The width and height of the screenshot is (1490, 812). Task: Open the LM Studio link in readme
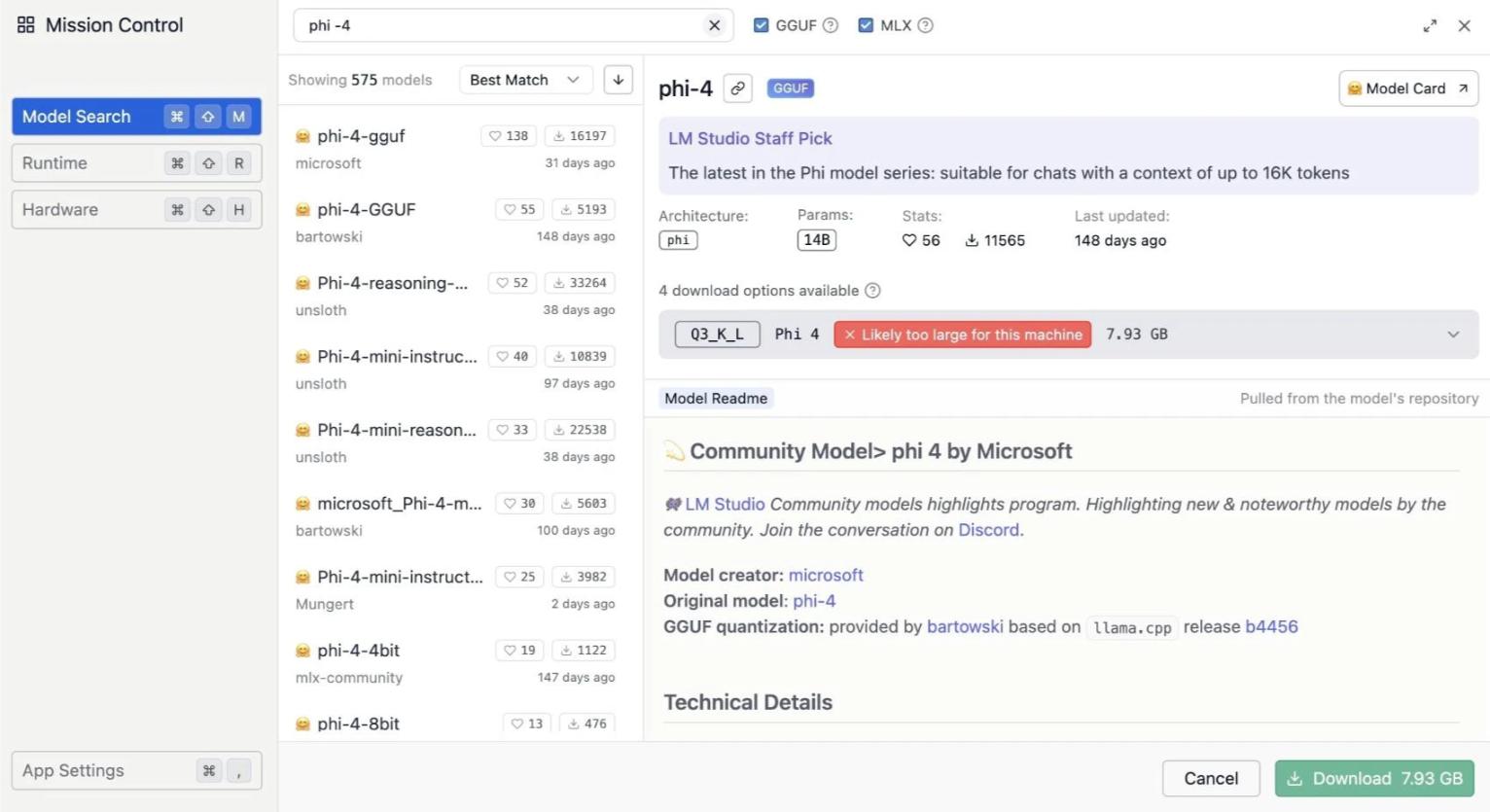(725, 504)
